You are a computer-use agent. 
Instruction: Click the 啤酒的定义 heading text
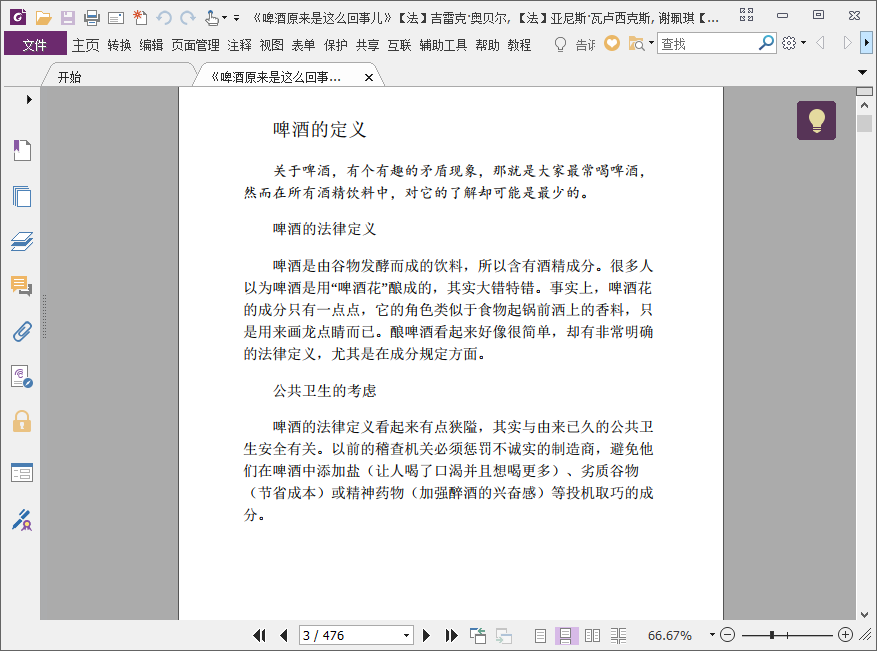pyautogui.click(x=319, y=130)
